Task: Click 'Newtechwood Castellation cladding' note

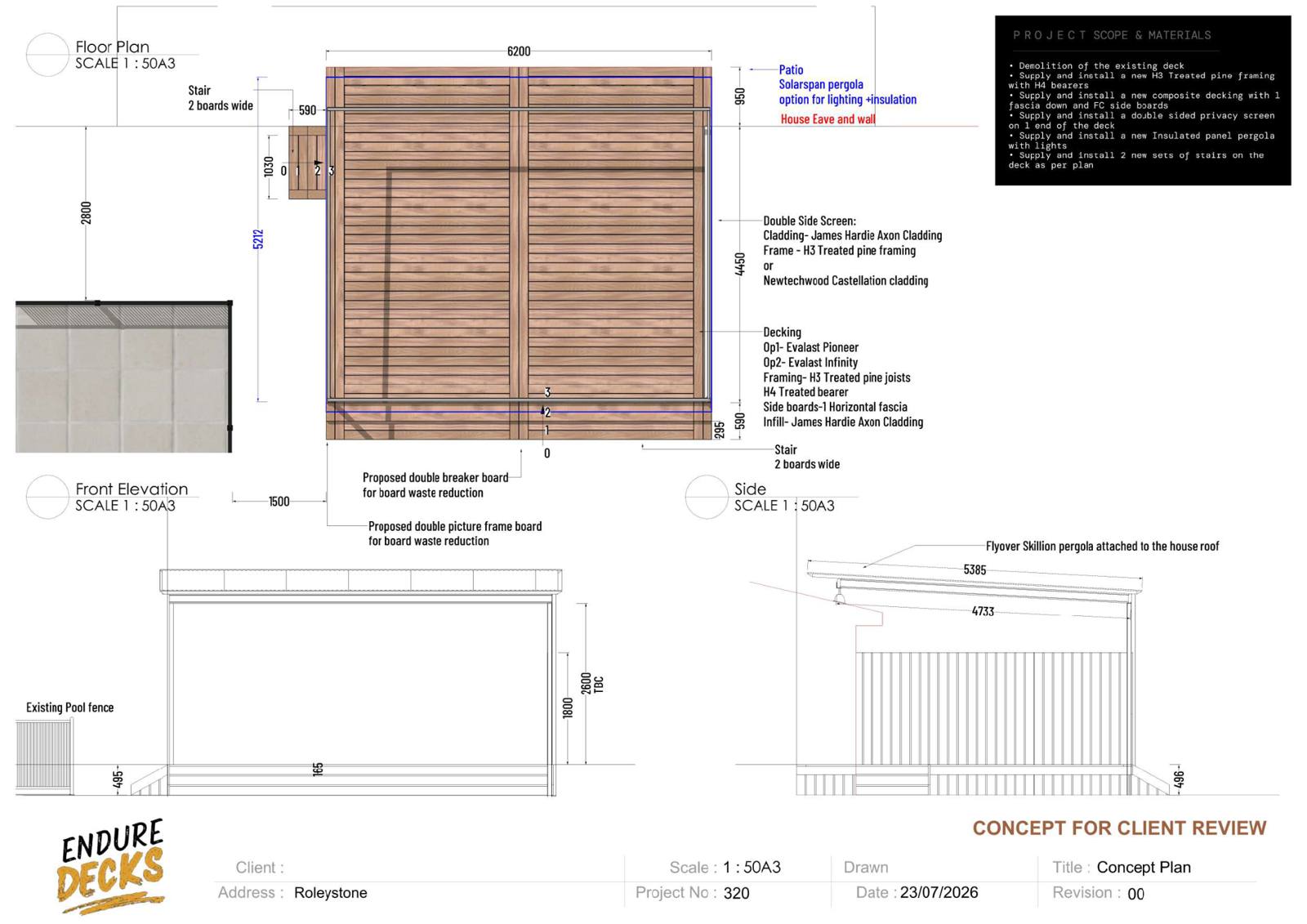Action: point(845,280)
